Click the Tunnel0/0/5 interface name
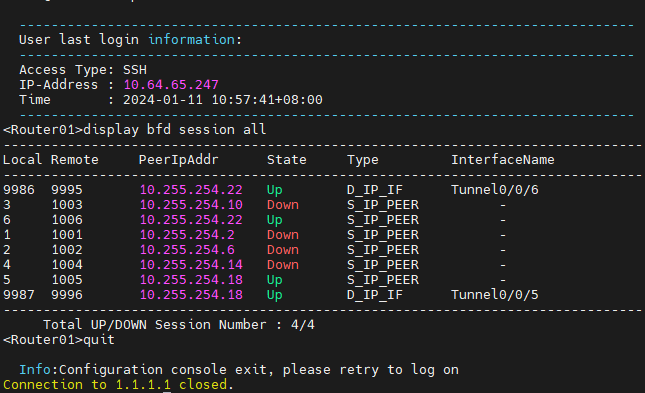Image resolution: width=645 pixels, height=393 pixels. click(x=495, y=295)
